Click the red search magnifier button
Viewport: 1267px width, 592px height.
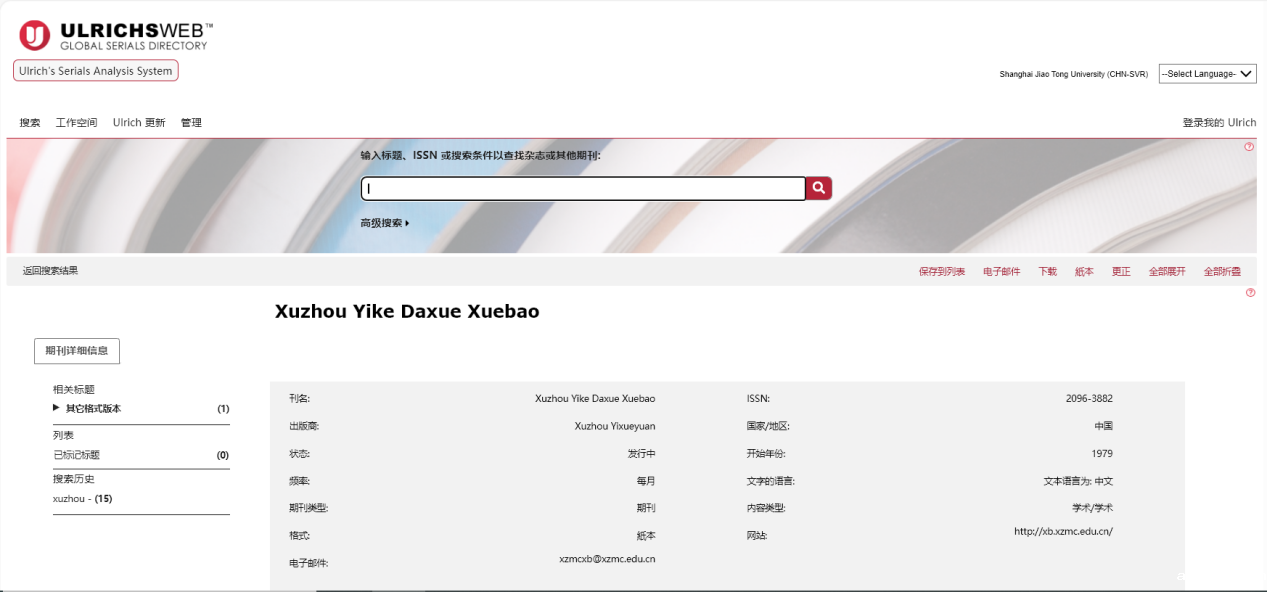[819, 188]
